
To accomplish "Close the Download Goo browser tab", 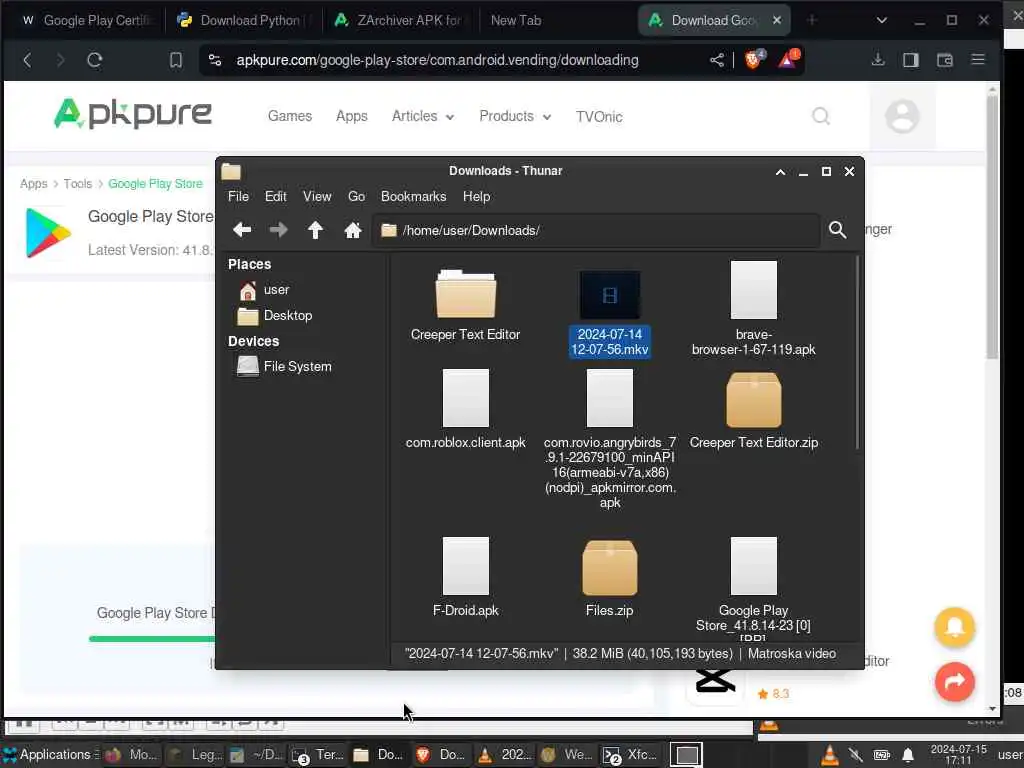I will coord(776,20).
